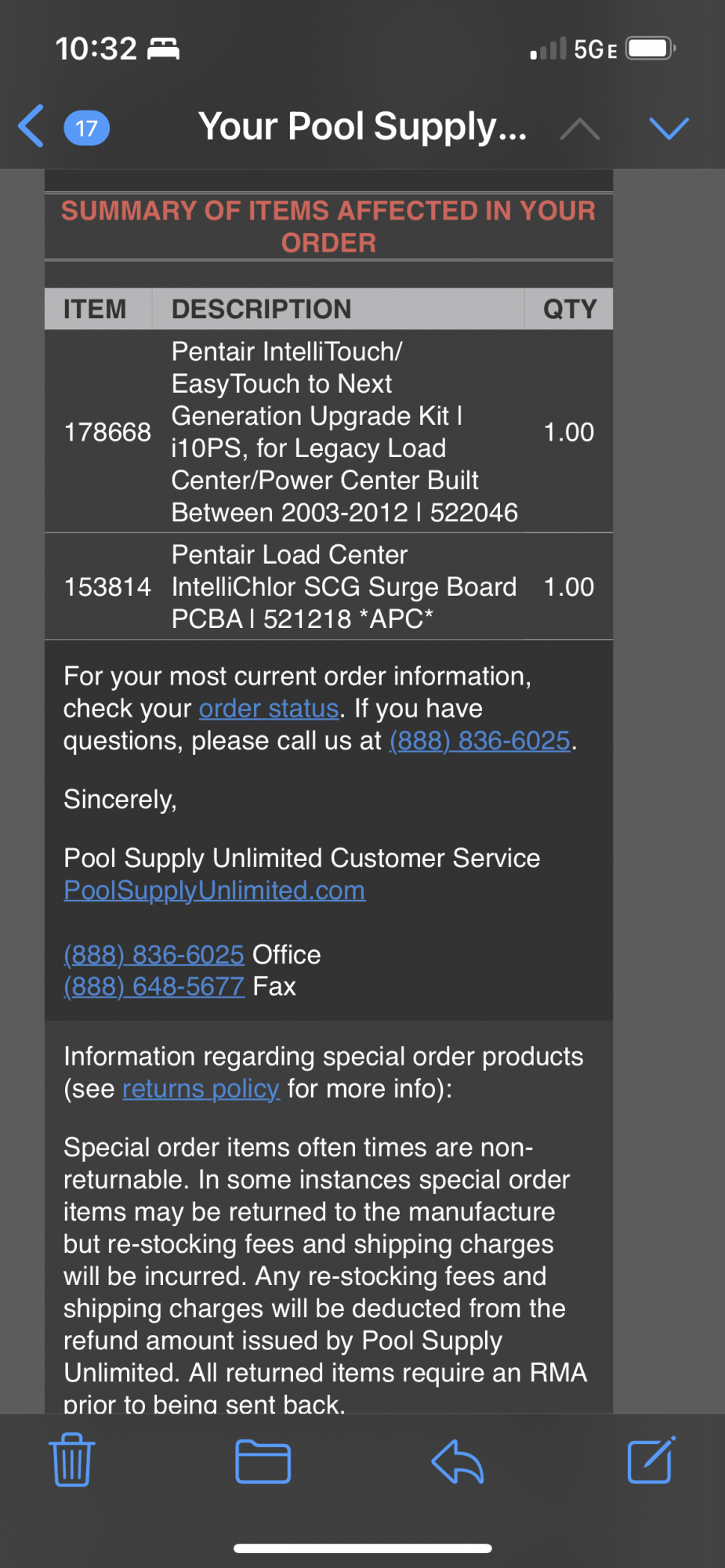Tap the back arrow to the inbox
The height and width of the screenshot is (1568, 725).
[31, 126]
